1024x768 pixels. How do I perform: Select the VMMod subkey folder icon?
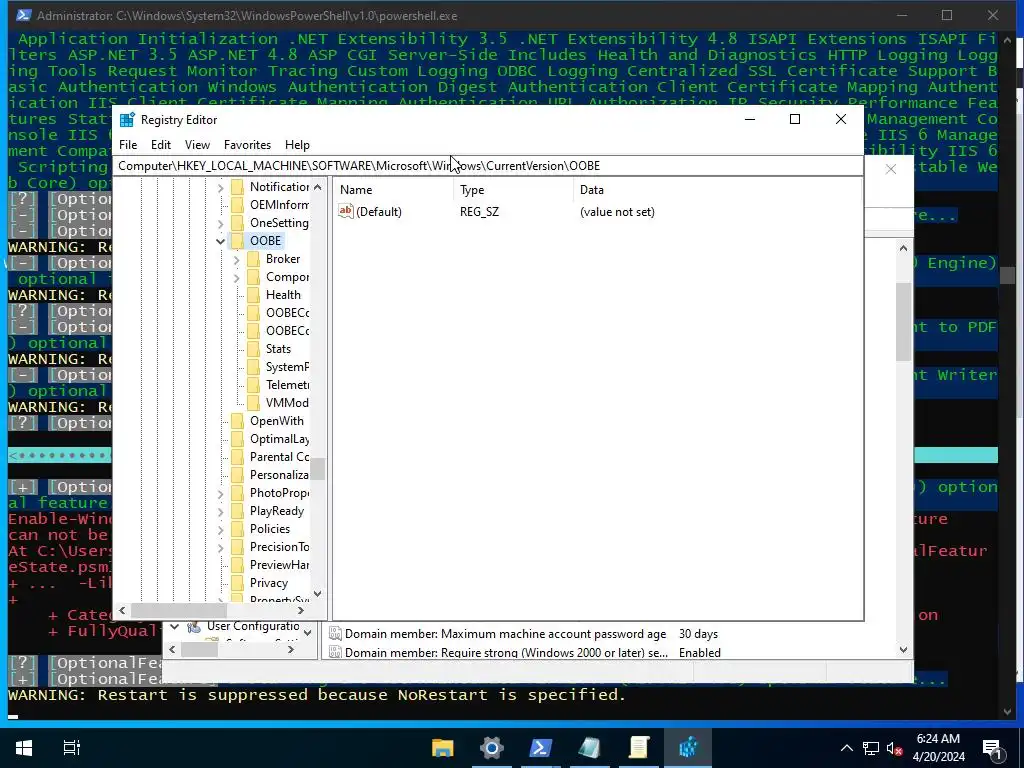253,403
